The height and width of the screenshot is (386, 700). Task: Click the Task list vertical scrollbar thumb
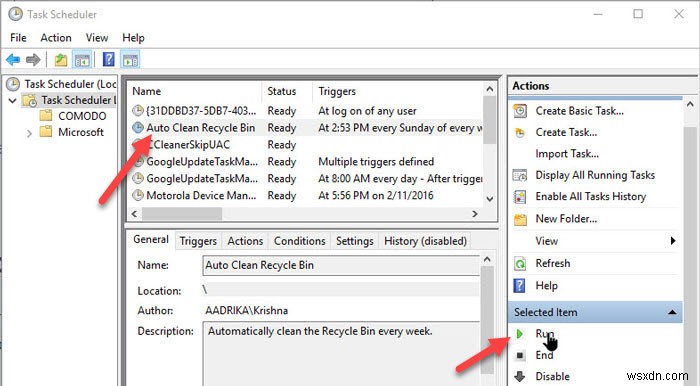(x=489, y=120)
